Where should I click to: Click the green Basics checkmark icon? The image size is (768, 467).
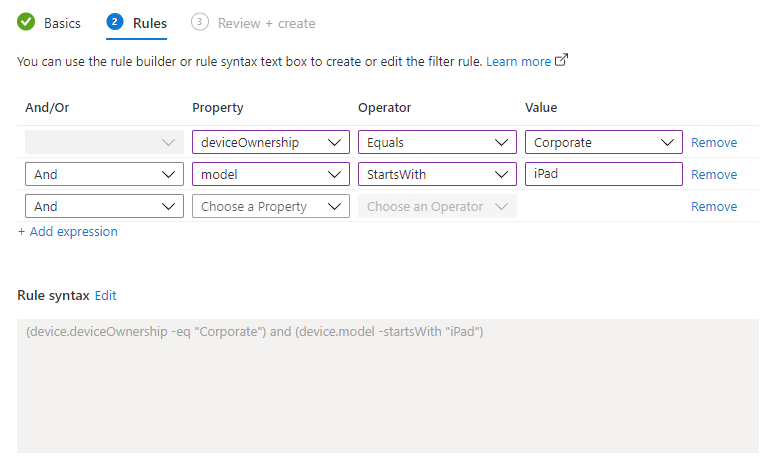click(x=26, y=22)
